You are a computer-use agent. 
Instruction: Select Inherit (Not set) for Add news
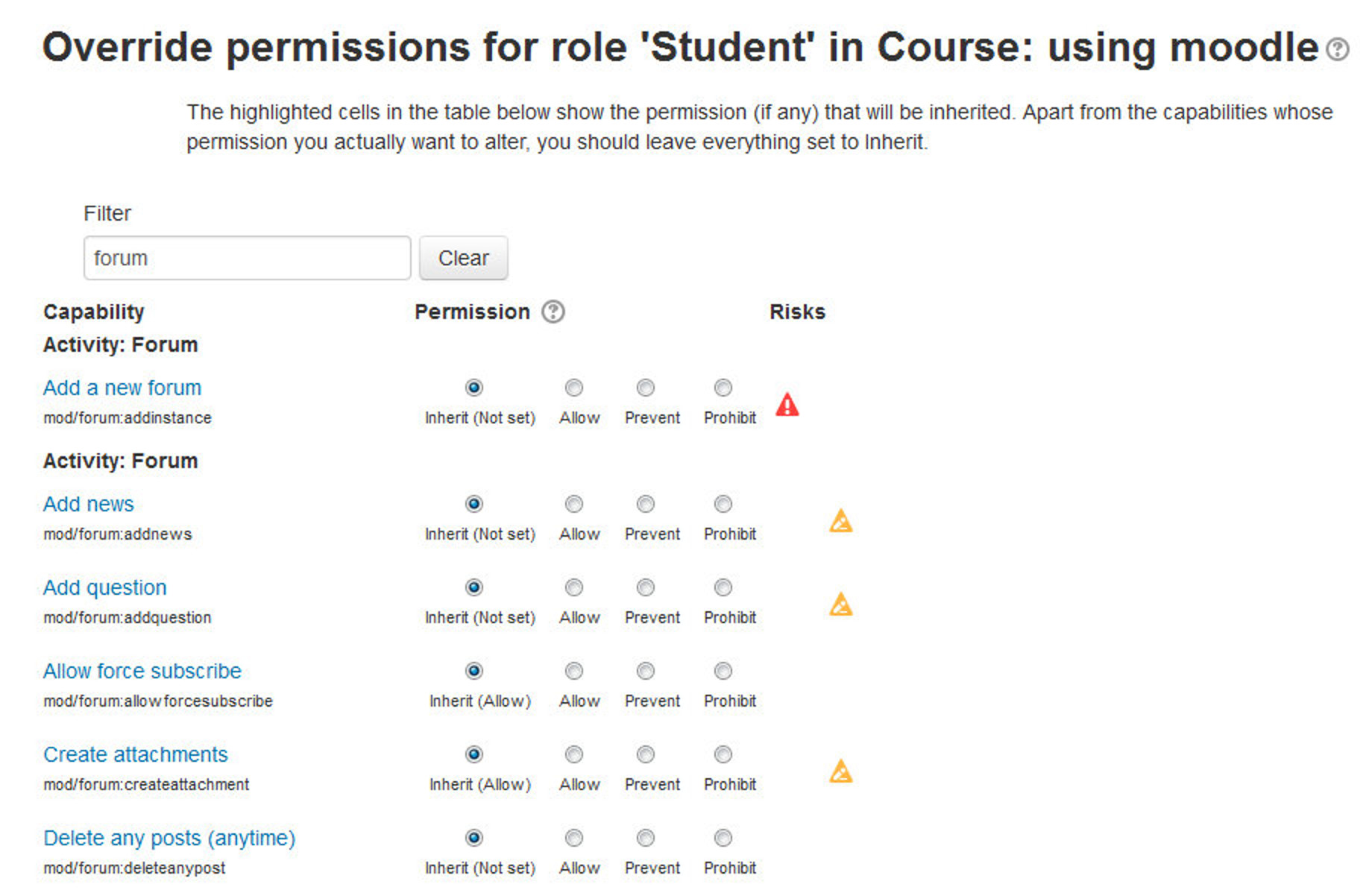(x=473, y=504)
